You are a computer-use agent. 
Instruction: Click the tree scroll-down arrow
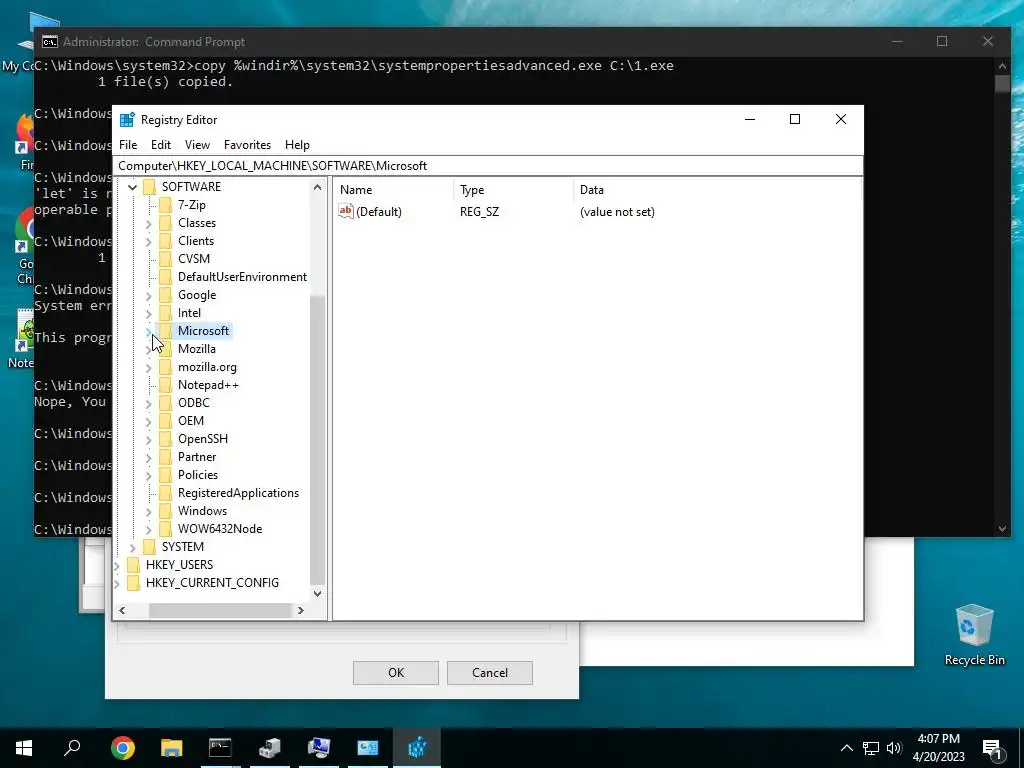click(317, 594)
